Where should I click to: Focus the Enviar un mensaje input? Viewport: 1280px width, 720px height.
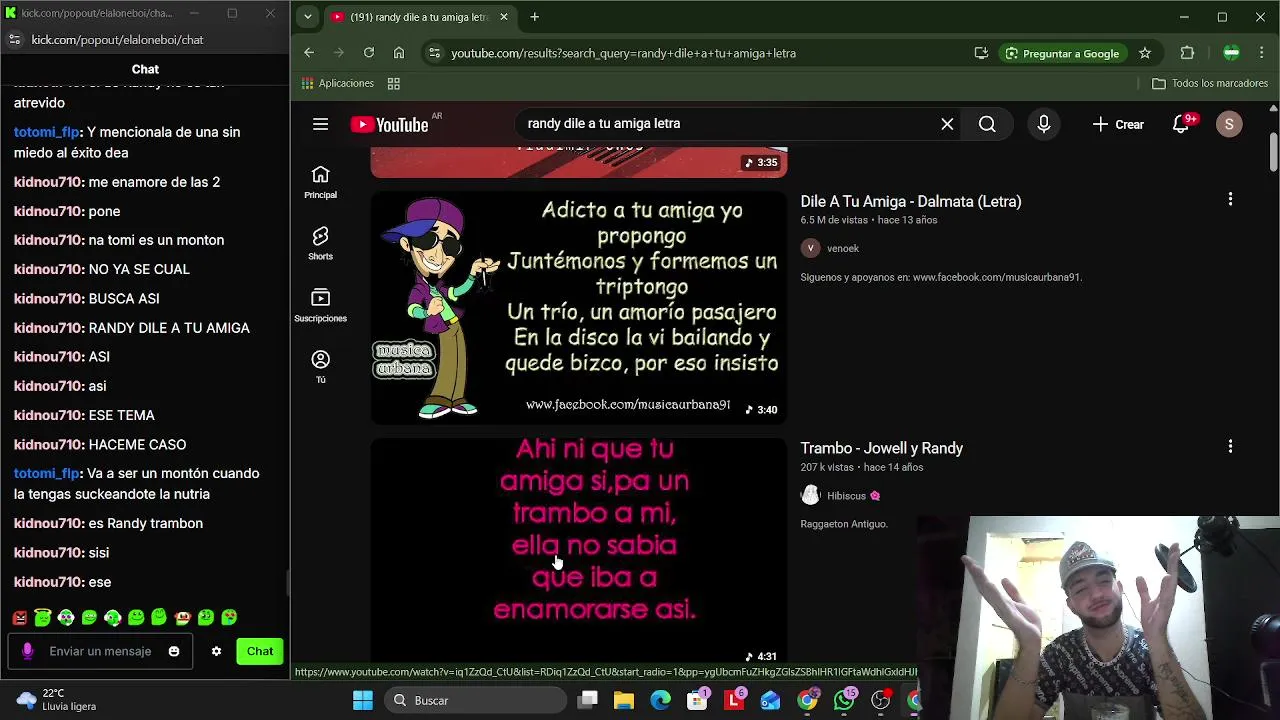[100, 651]
